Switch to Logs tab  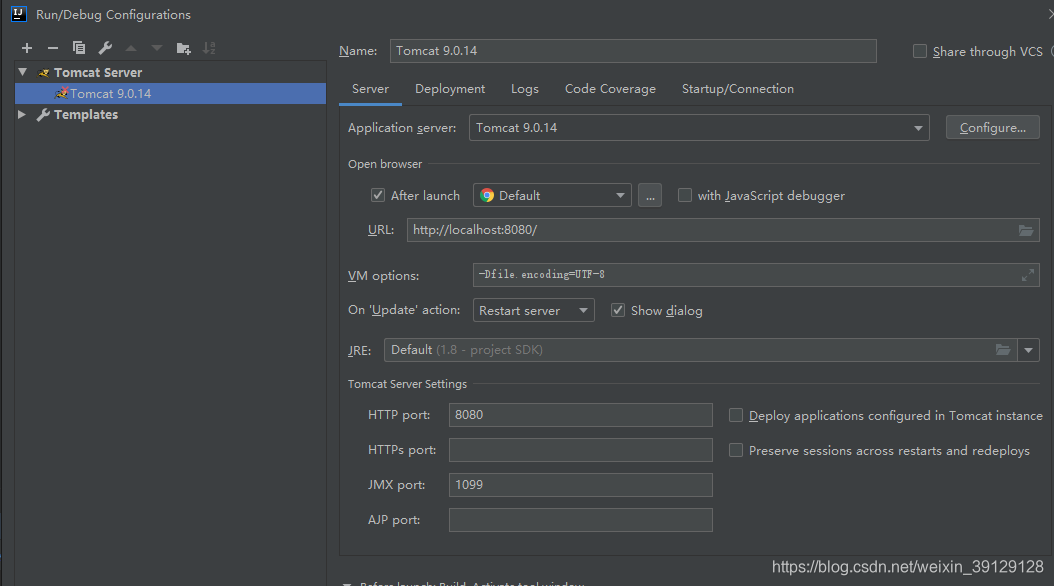click(524, 89)
